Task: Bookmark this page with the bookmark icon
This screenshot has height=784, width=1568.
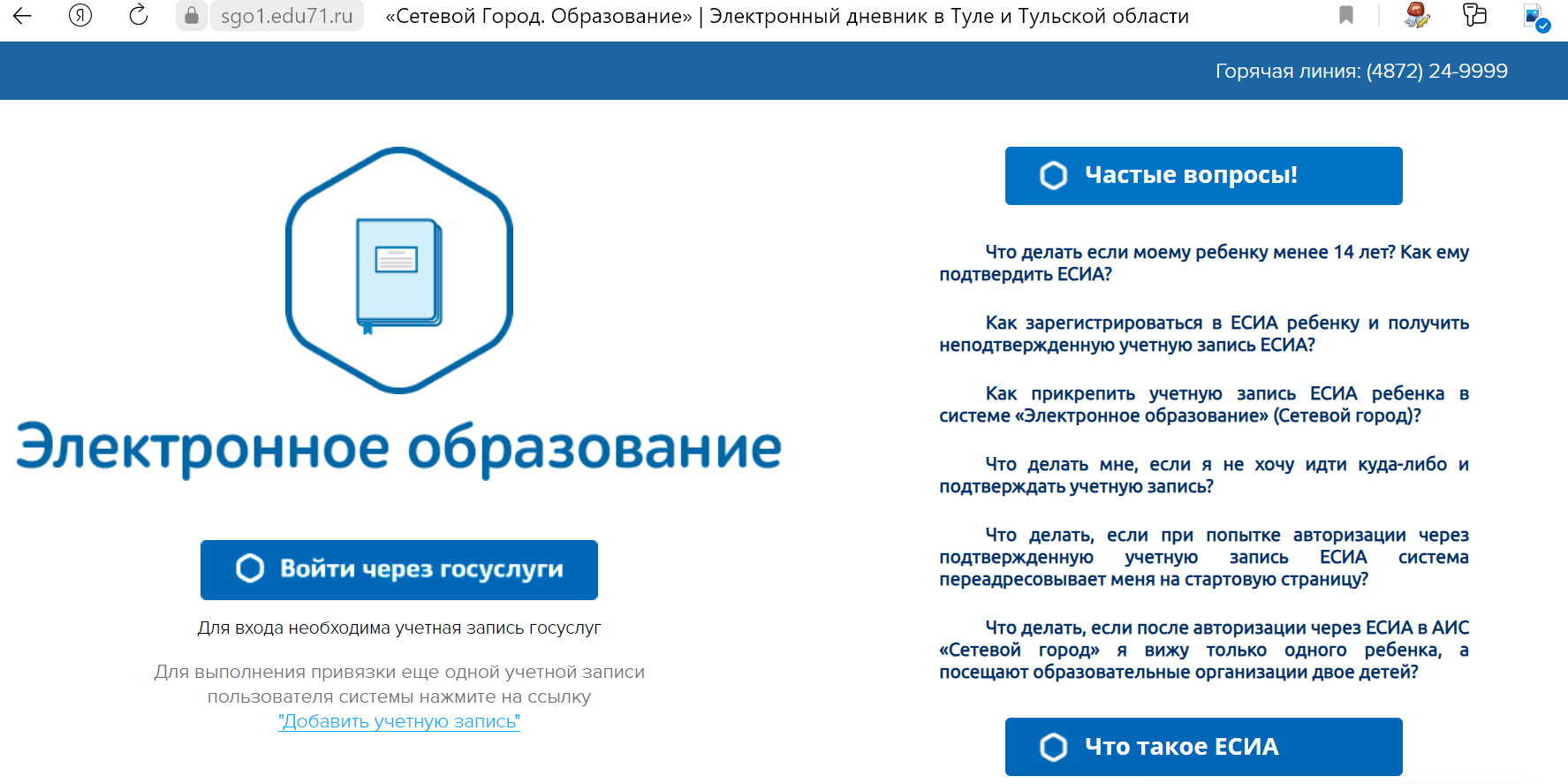Action: click(1346, 15)
